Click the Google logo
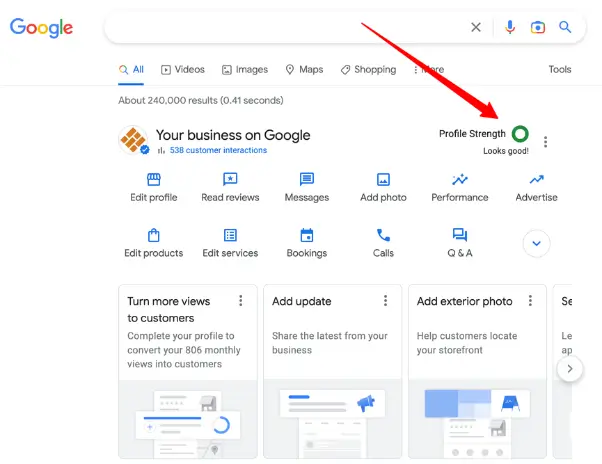 point(41,27)
